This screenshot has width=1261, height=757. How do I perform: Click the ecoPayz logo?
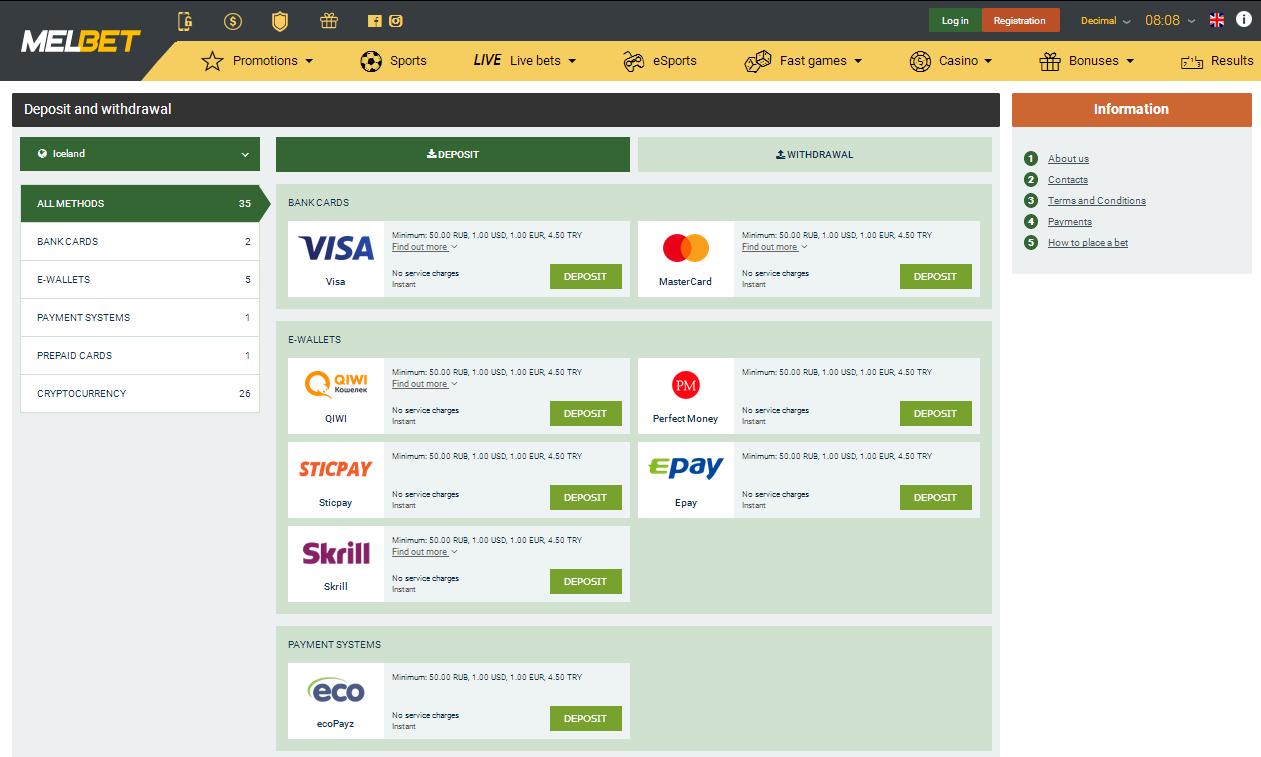click(336, 690)
